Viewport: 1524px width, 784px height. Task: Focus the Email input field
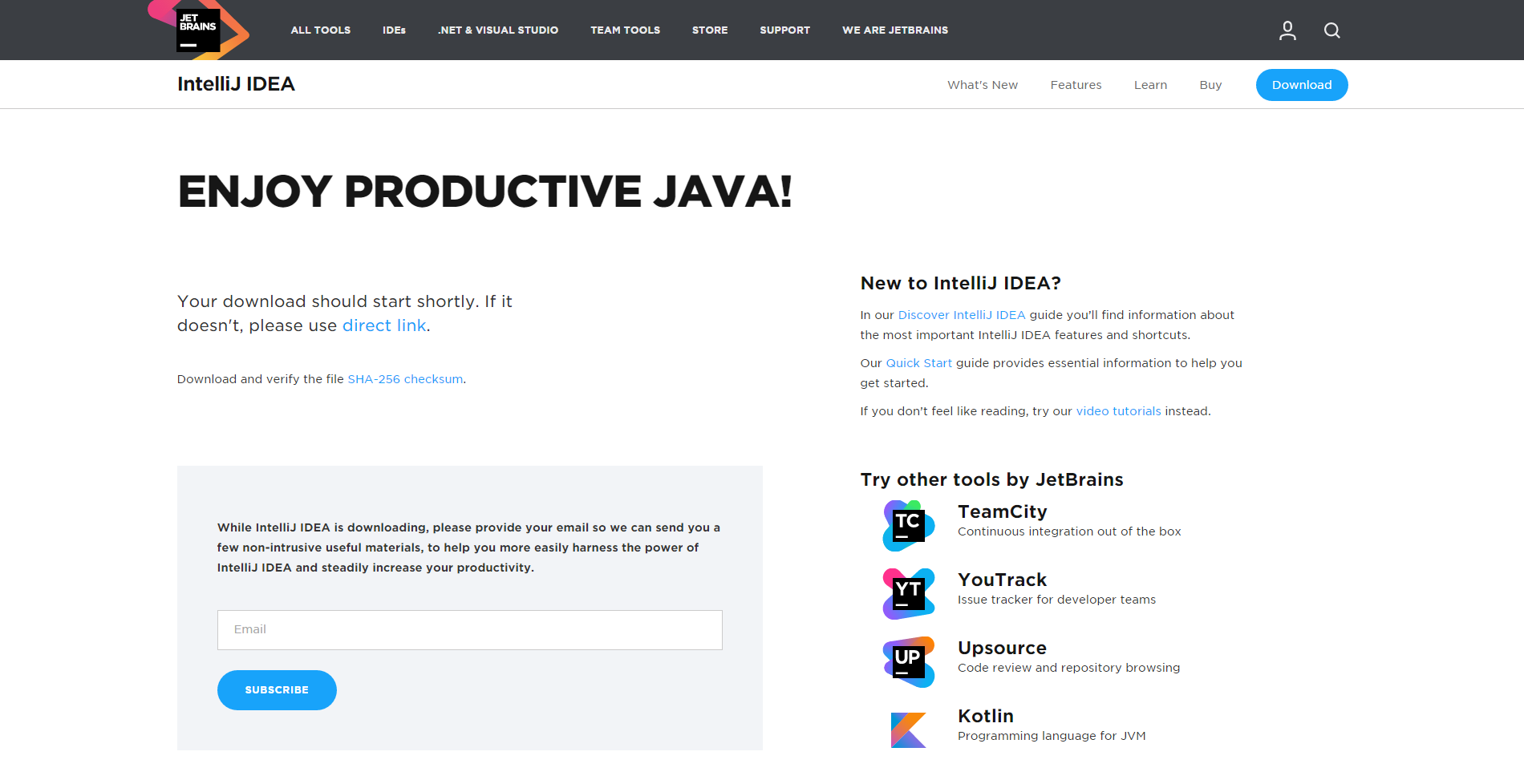click(x=470, y=630)
